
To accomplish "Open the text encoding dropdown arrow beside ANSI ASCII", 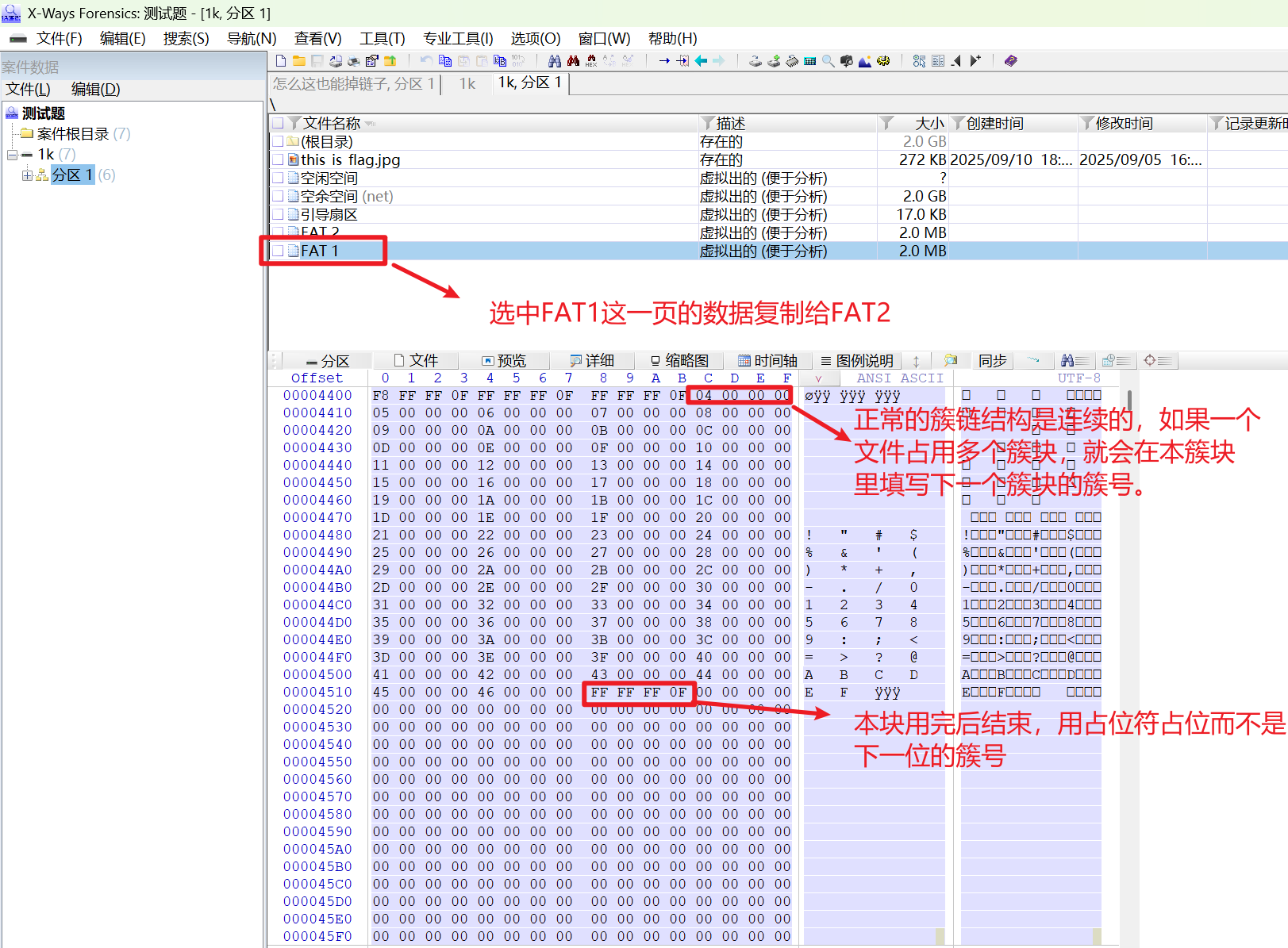I will coord(818,378).
